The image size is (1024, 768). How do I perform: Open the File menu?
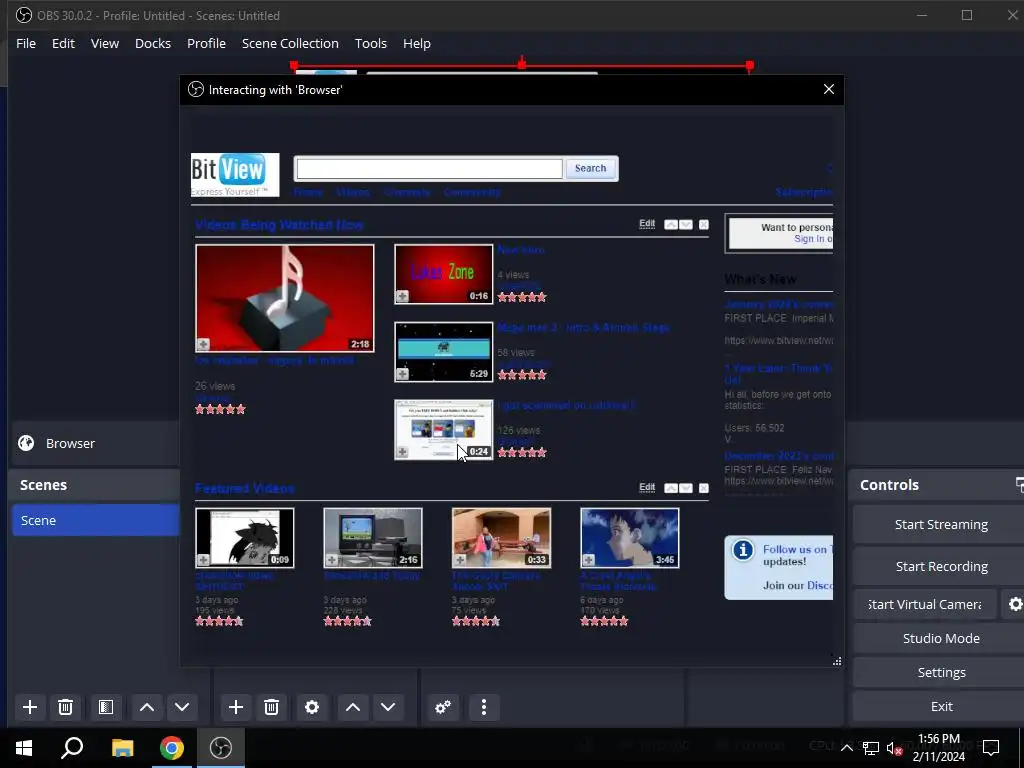coord(26,43)
